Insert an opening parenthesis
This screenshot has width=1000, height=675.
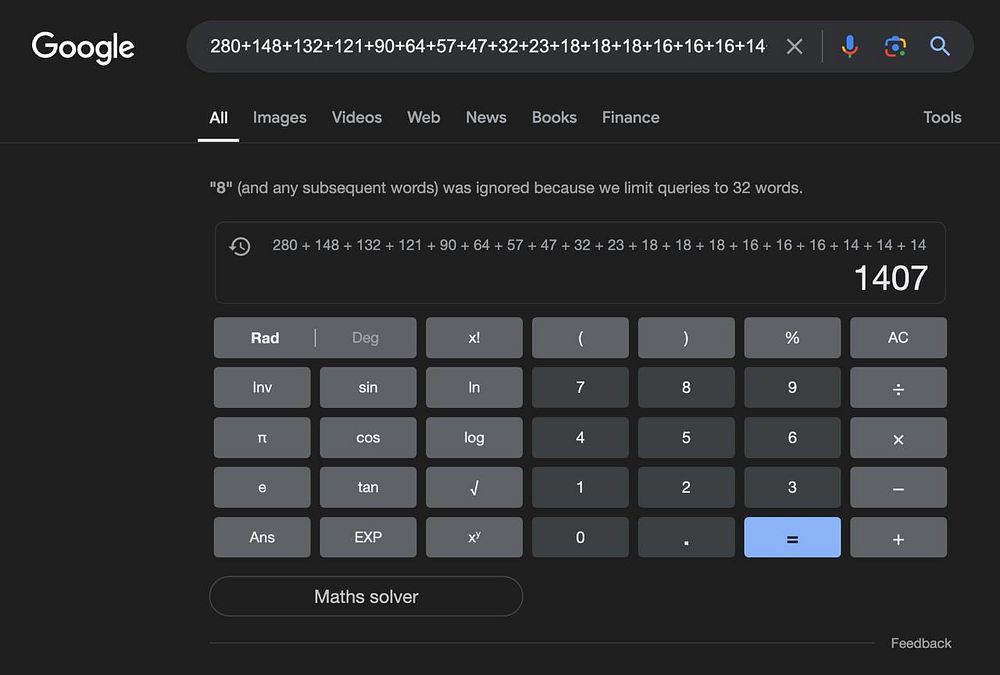click(x=580, y=338)
